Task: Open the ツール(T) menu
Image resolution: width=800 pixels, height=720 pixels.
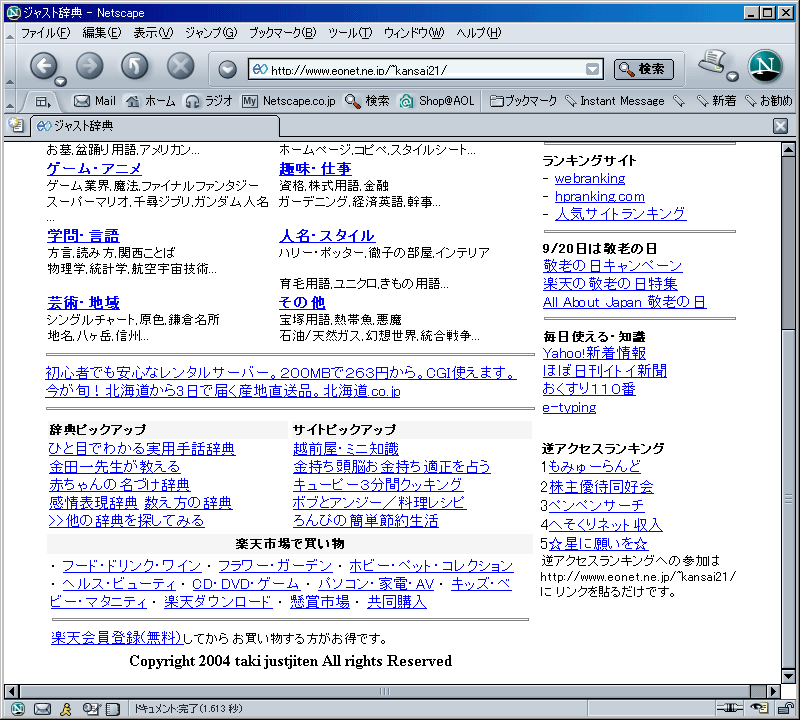Action: [350, 33]
